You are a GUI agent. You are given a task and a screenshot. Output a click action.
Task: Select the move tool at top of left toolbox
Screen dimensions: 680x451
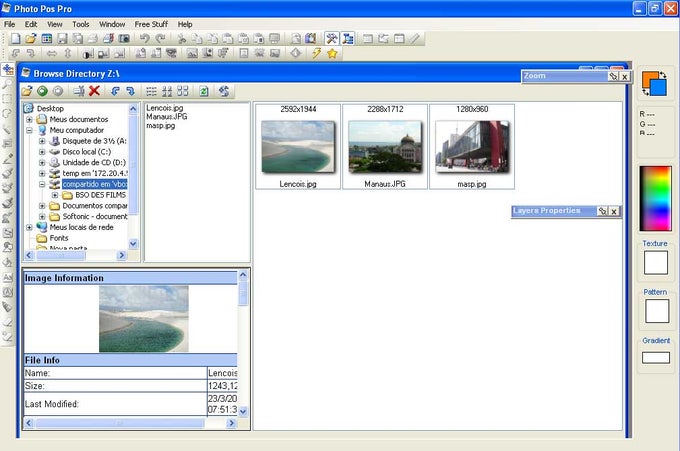coord(8,69)
